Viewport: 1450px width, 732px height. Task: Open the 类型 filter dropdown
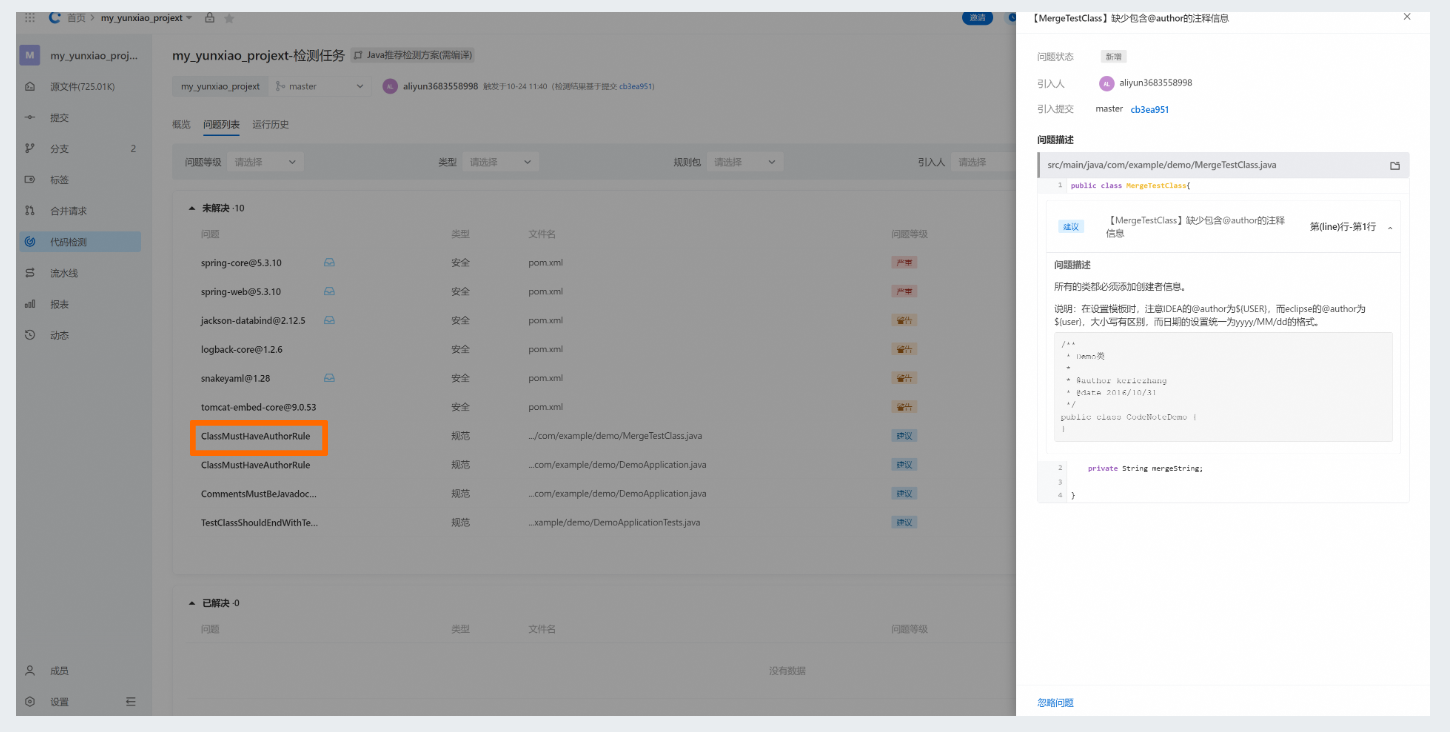point(500,162)
